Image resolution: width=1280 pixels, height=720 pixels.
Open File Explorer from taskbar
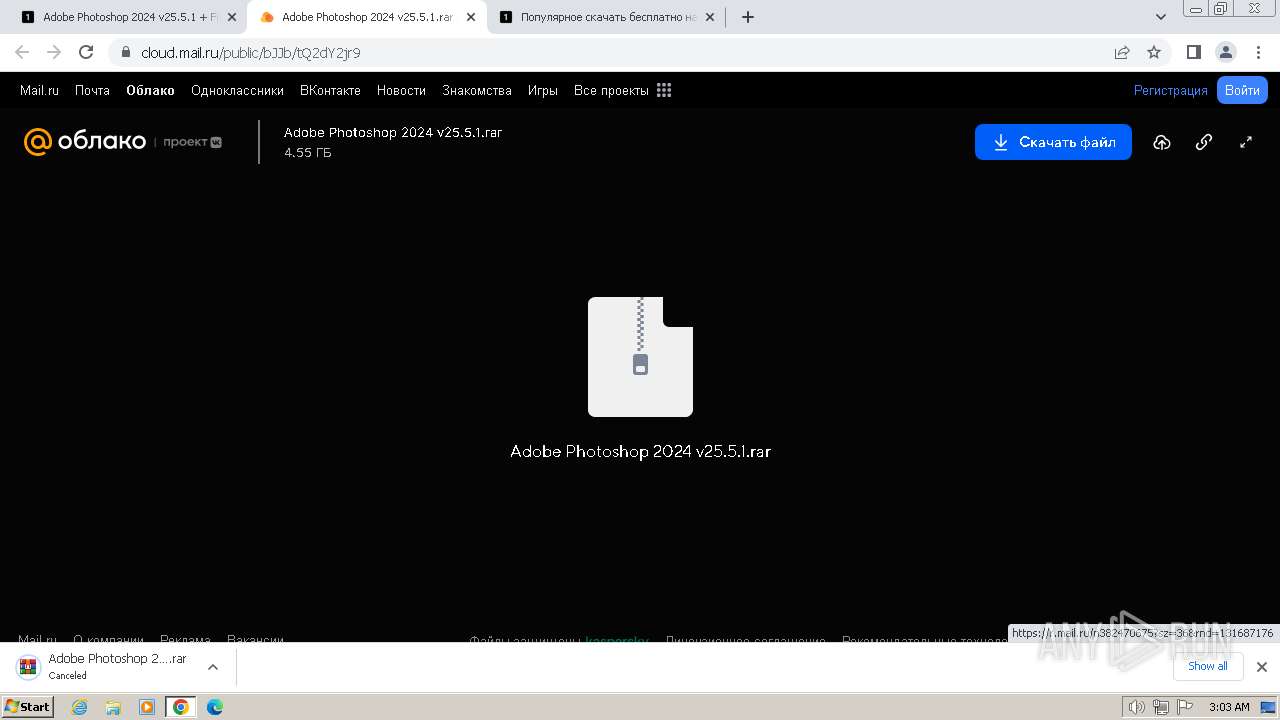click(x=113, y=707)
